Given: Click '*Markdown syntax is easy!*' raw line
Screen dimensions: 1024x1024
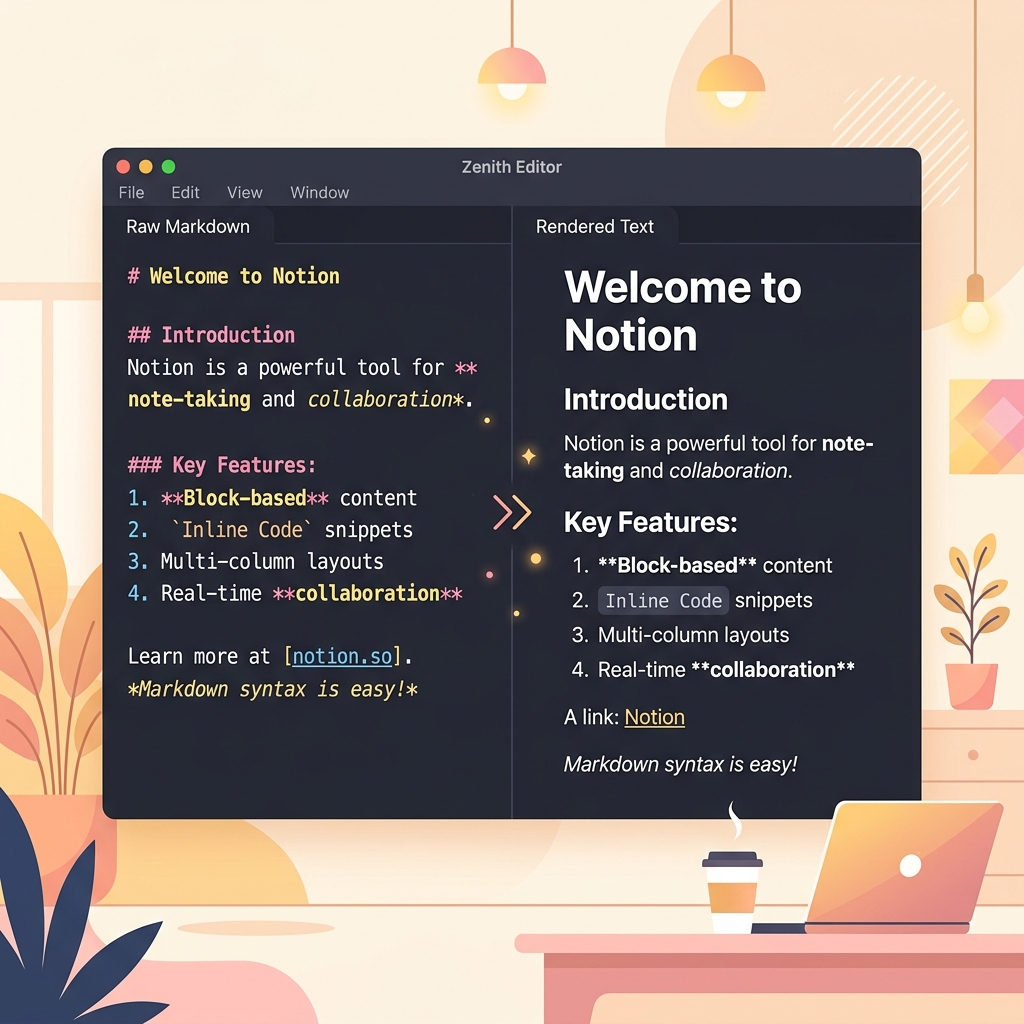Looking at the screenshot, I should pos(273,689).
